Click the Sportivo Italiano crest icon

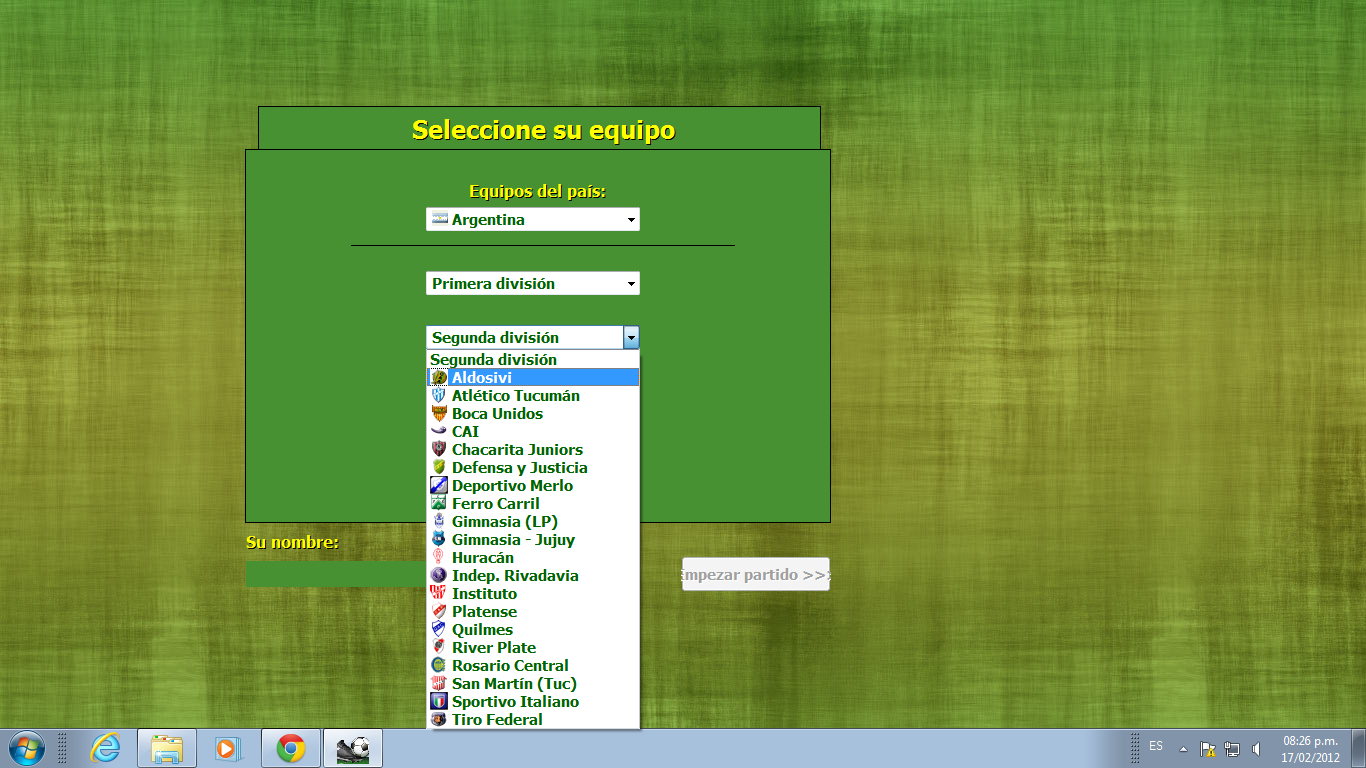438,702
